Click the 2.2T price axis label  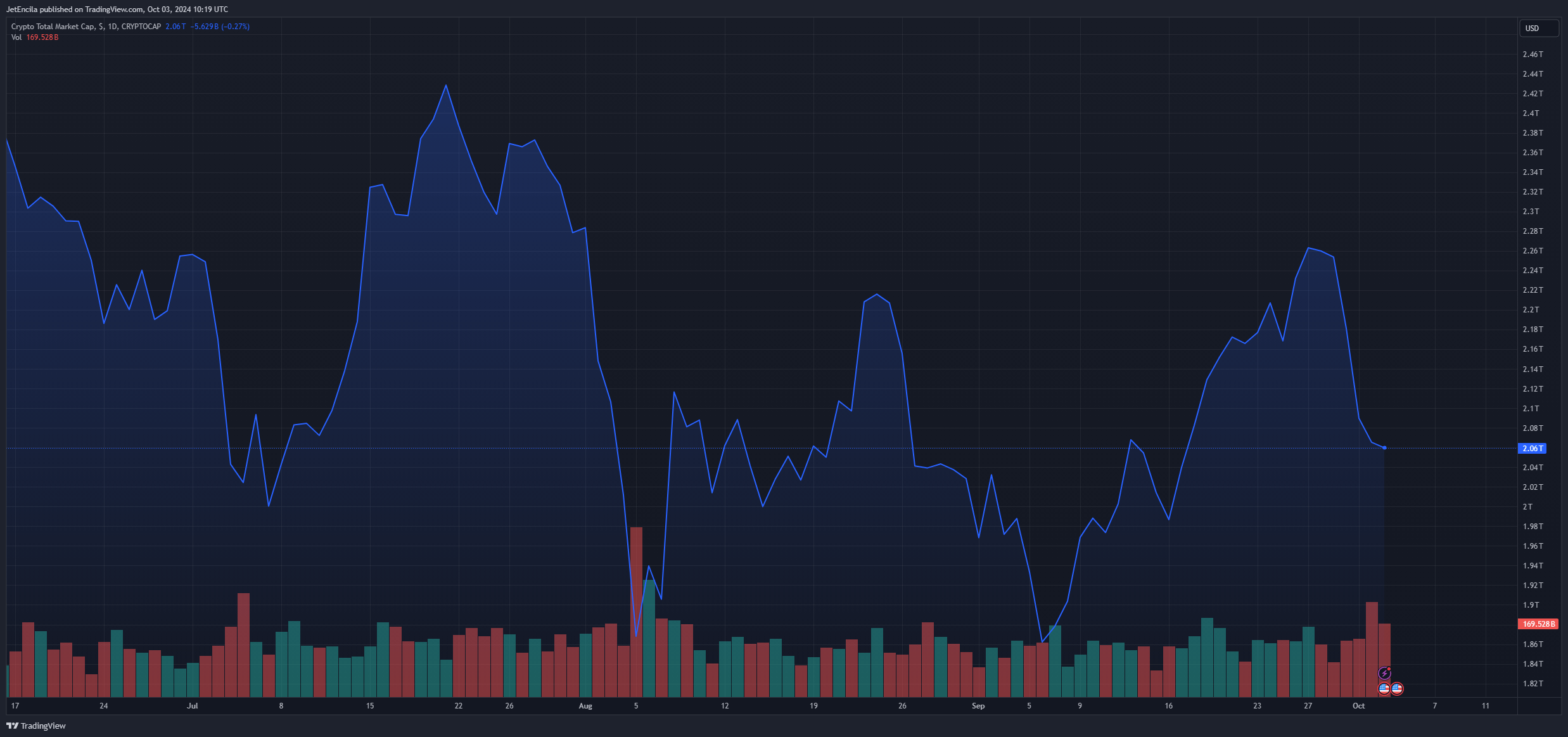(1531, 310)
